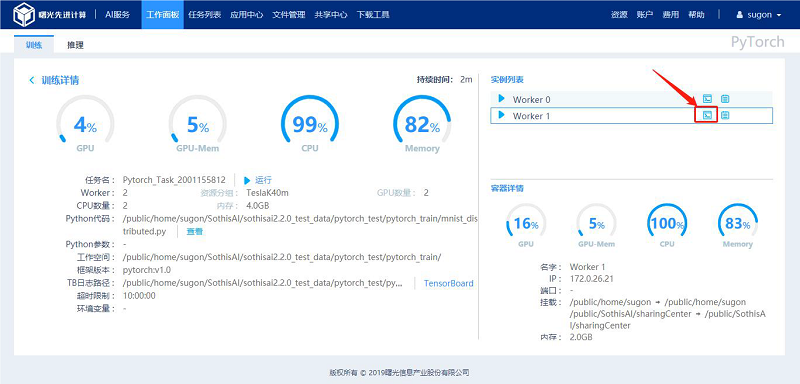Click the timeout limit value 10:00:00
Screen dimensions: 800x384
[139, 296]
